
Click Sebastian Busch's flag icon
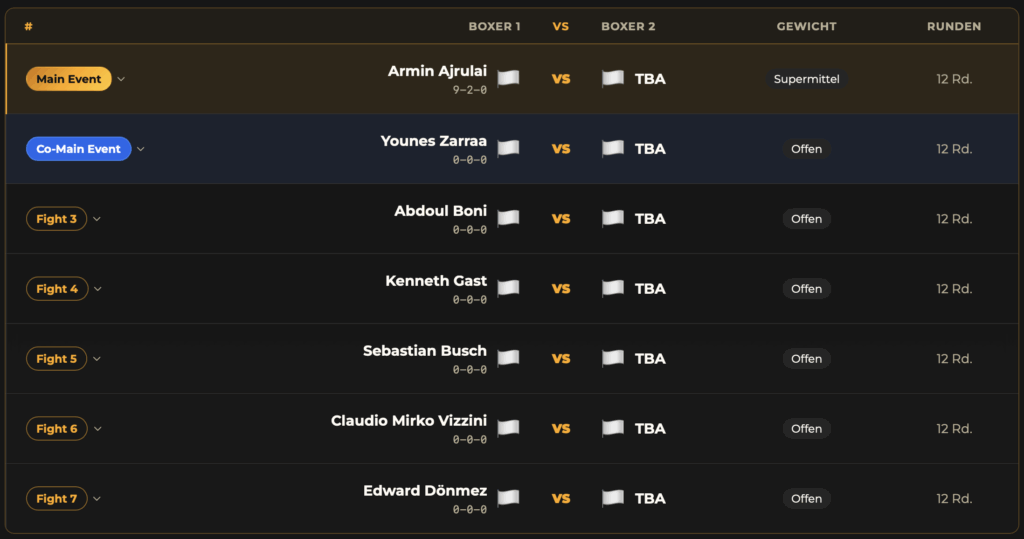click(x=508, y=358)
